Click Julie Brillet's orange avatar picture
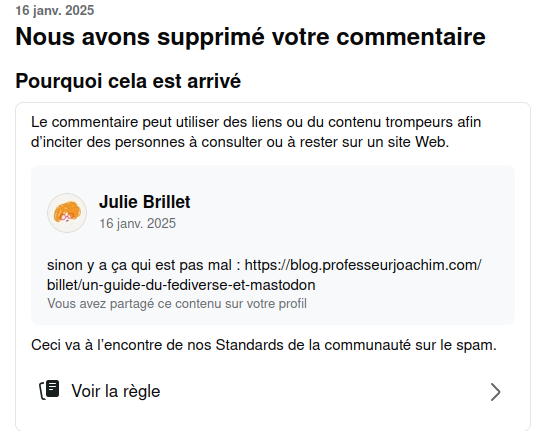This screenshot has width=538, height=431. (x=67, y=213)
